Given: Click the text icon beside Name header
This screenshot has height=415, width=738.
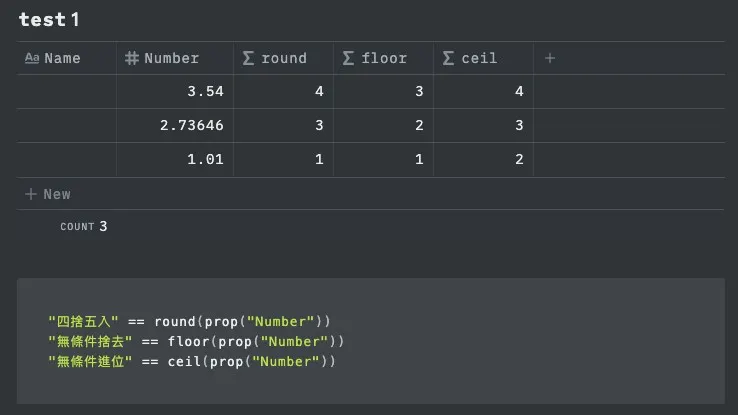Looking at the screenshot, I should 31,58.
